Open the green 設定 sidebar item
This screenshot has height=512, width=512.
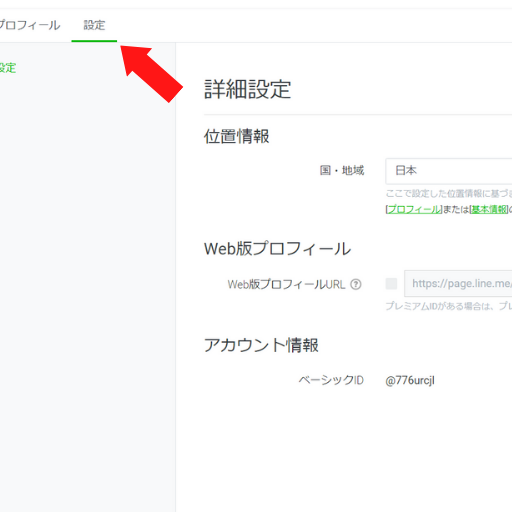point(8,68)
